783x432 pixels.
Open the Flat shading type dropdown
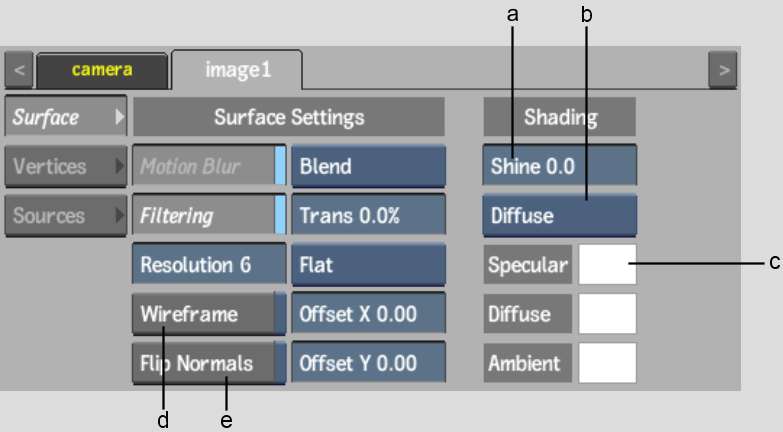(x=368, y=265)
